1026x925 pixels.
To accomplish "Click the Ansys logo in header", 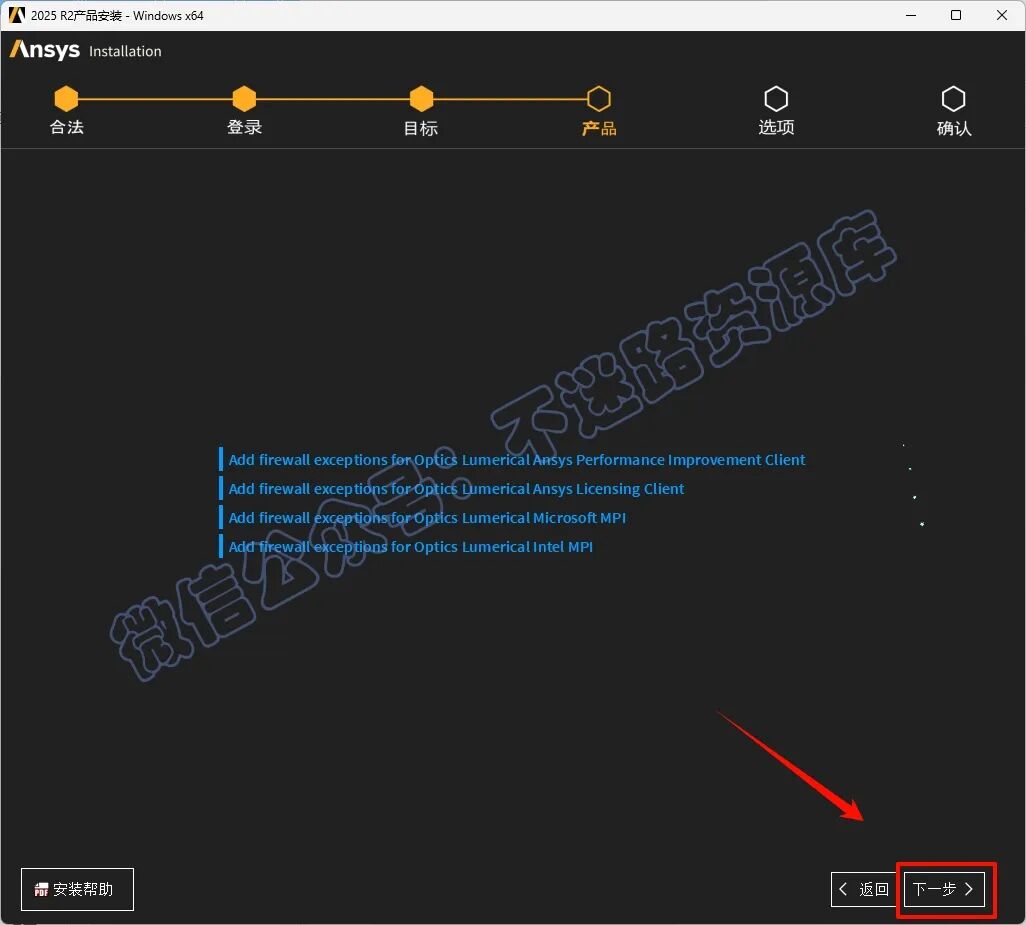I will pos(44,50).
